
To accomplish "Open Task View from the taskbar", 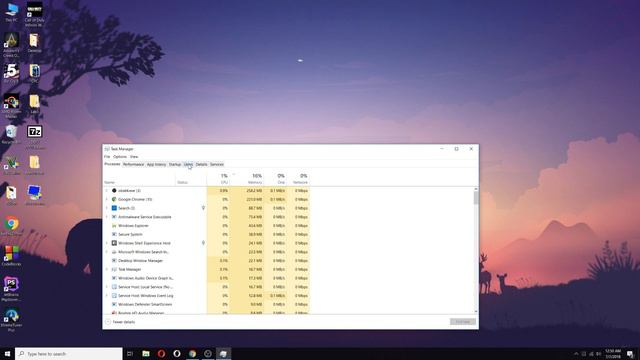I will coord(130,353).
